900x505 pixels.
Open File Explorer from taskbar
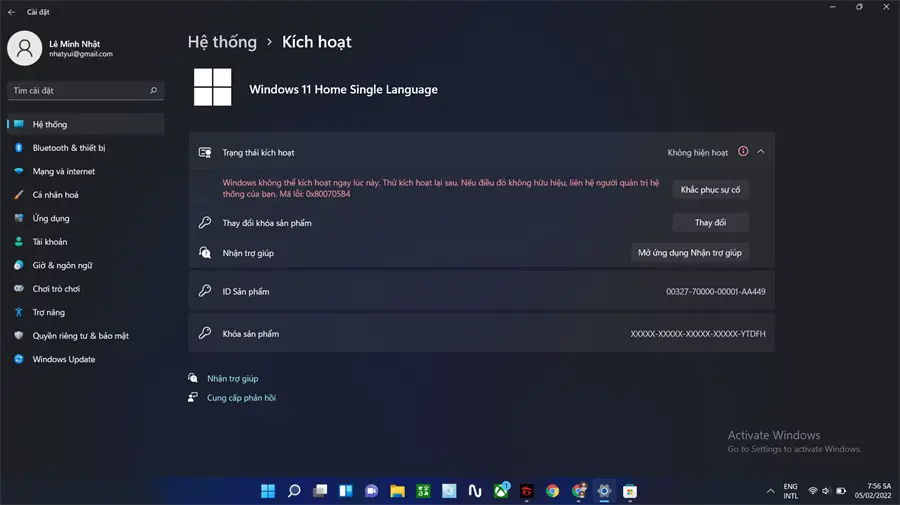click(397, 491)
